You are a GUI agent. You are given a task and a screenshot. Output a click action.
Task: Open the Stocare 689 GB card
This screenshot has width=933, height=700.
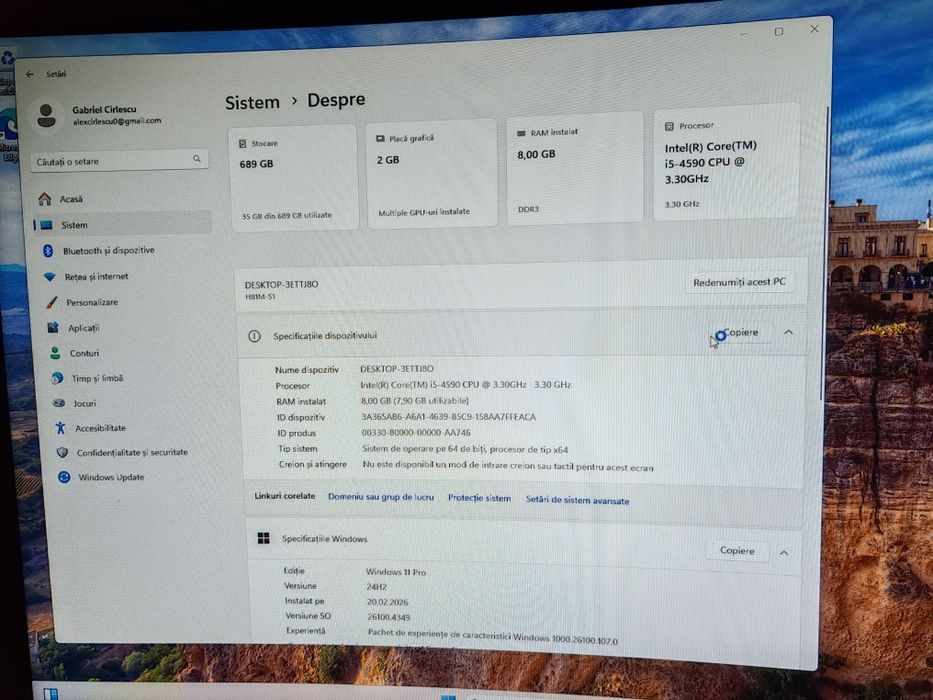point(293,176)
